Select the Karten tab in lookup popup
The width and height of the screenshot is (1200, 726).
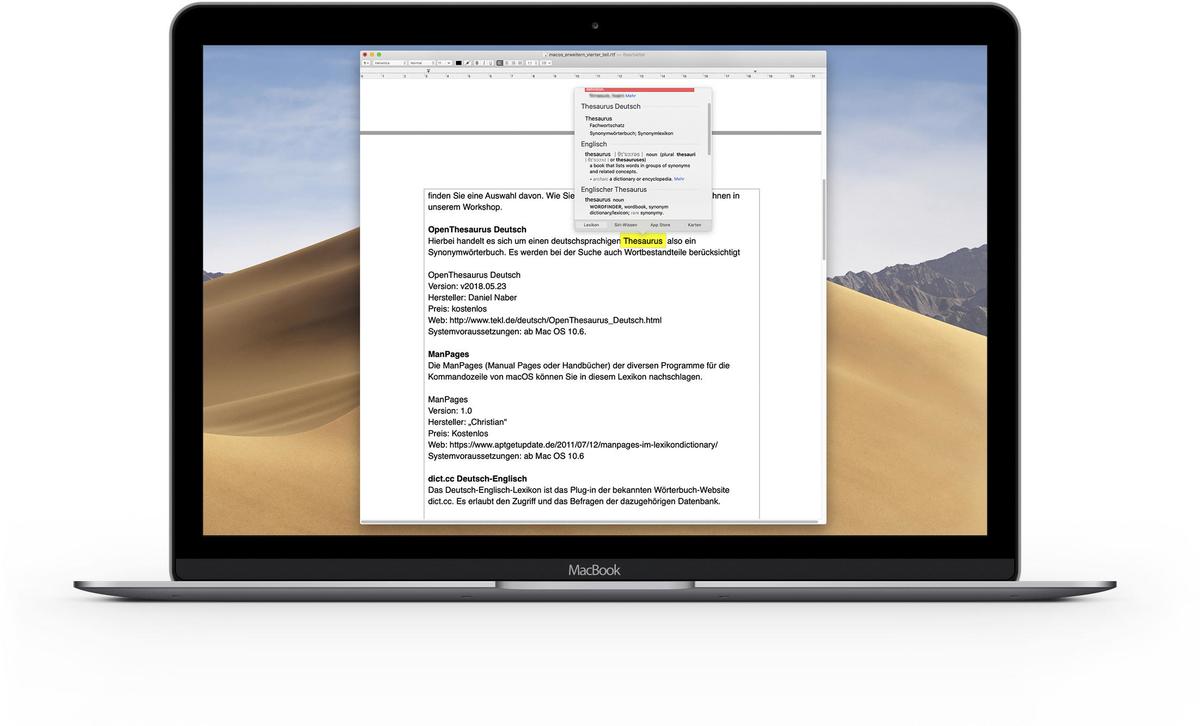(694, 225)
